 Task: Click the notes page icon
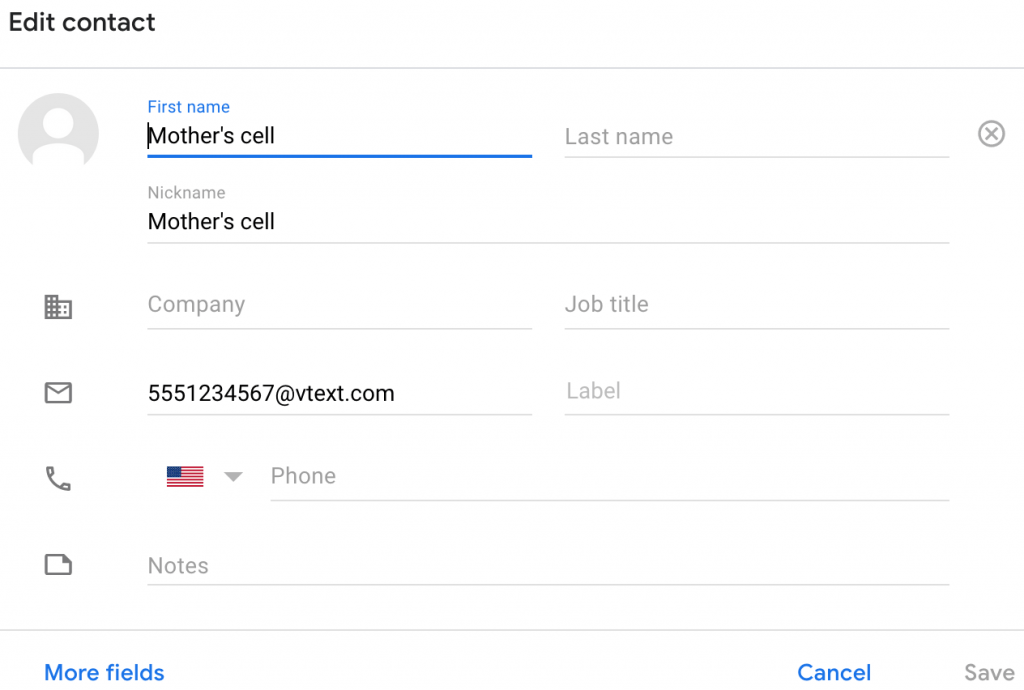click(x=58, y=566)
